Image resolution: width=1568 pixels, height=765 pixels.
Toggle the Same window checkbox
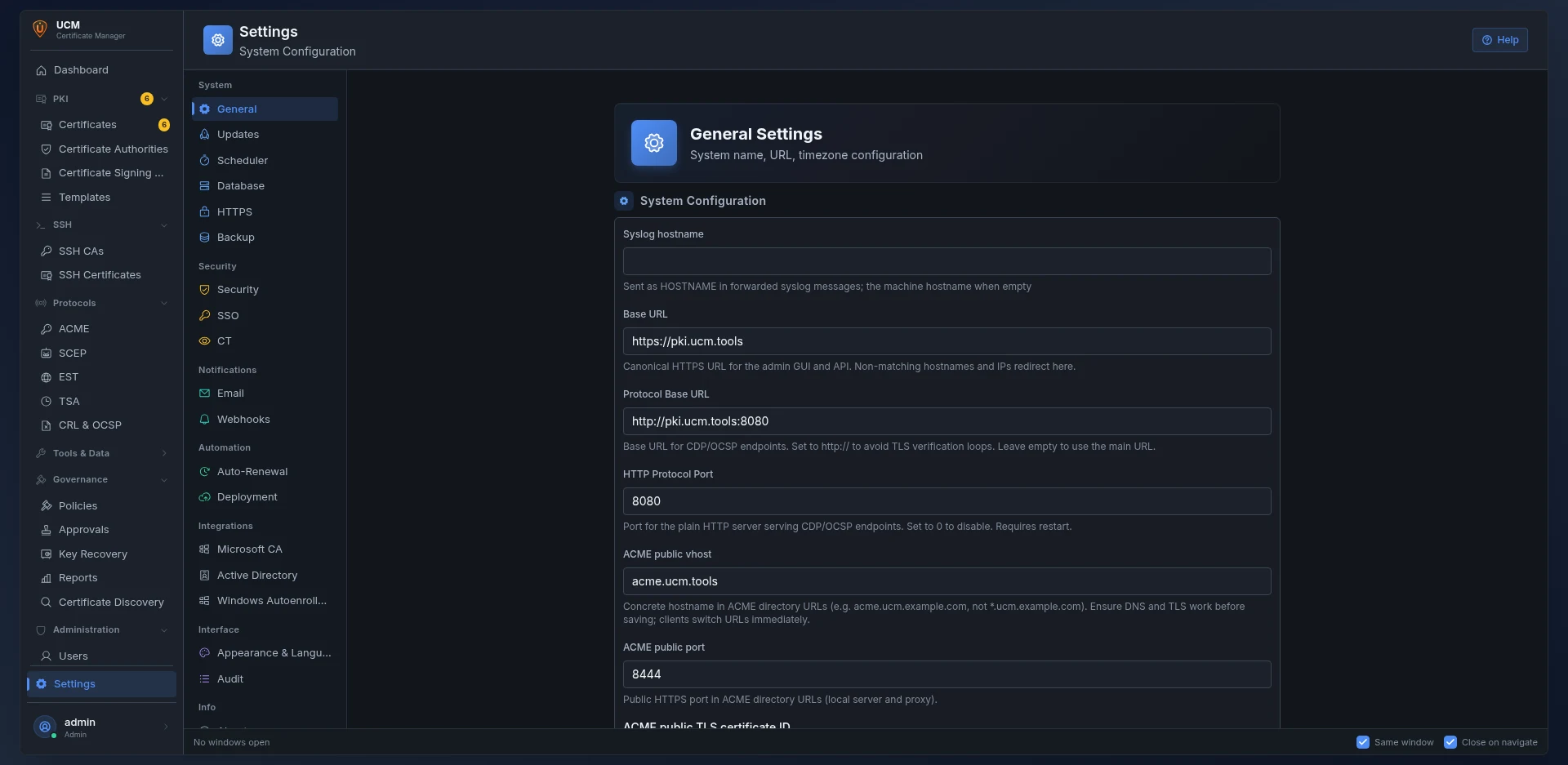tap(1362, 742)
